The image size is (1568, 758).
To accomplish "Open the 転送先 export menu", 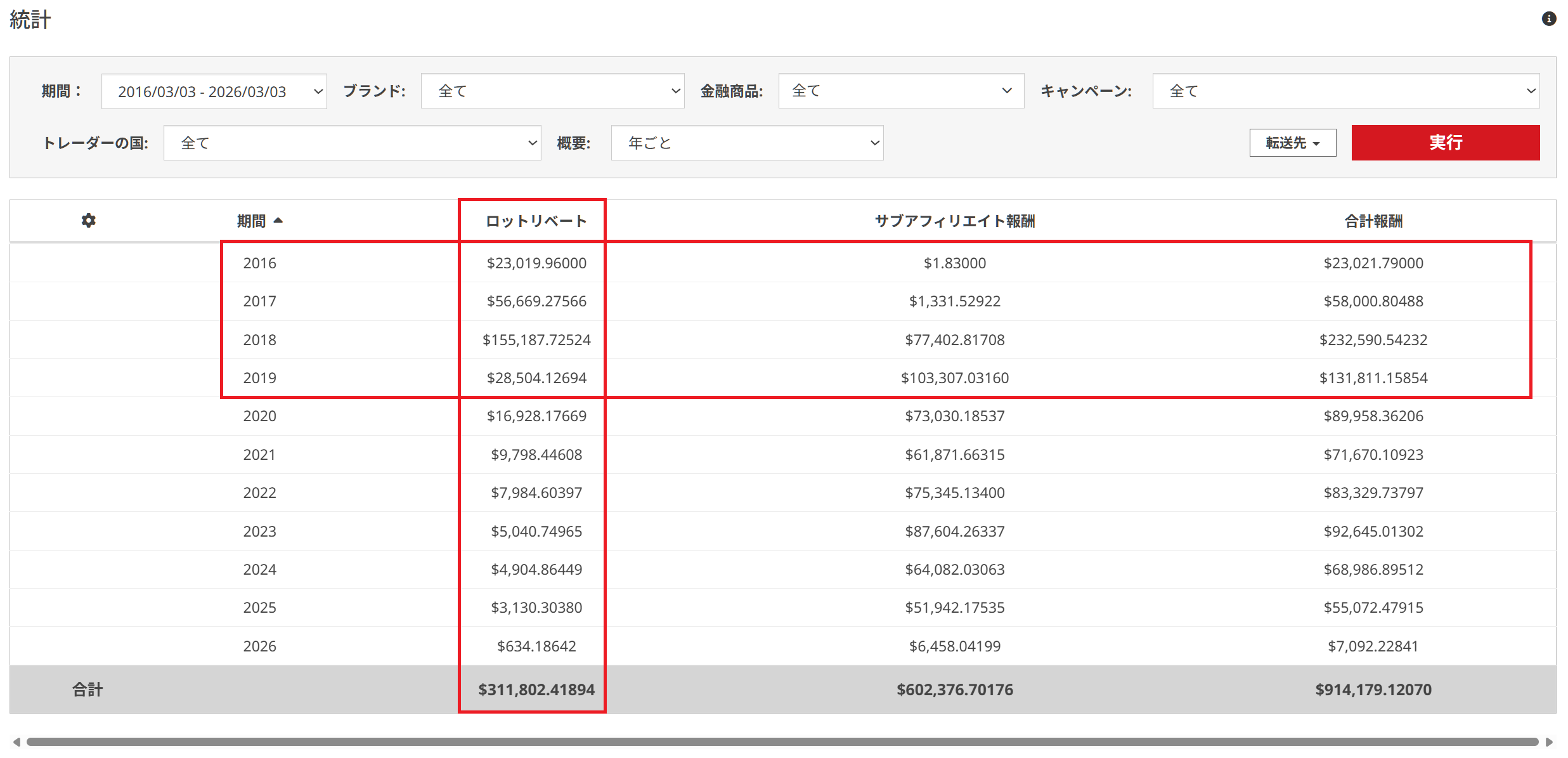I will click(1292, 143).
